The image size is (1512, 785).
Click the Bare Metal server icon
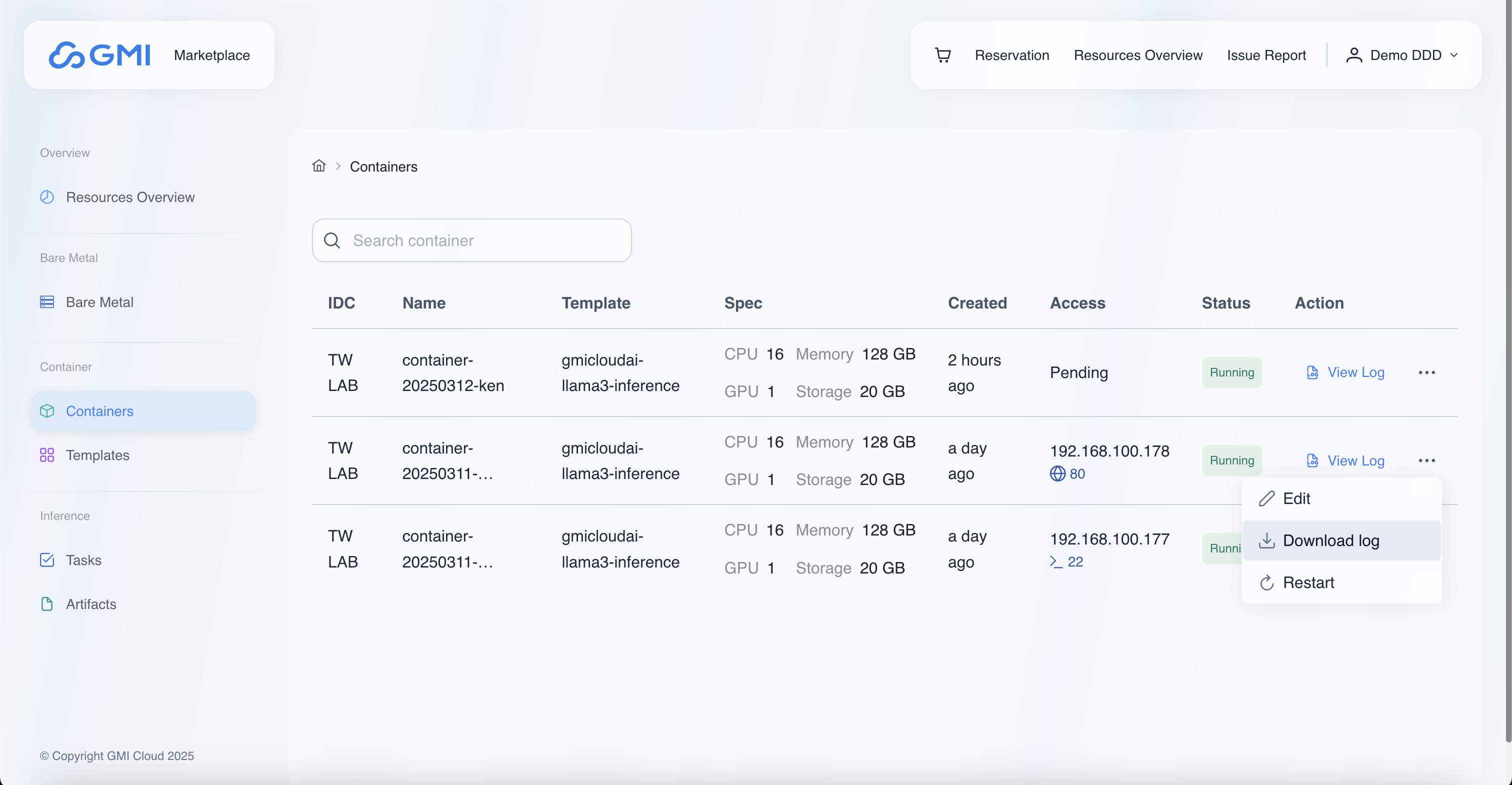click(47, 302)
